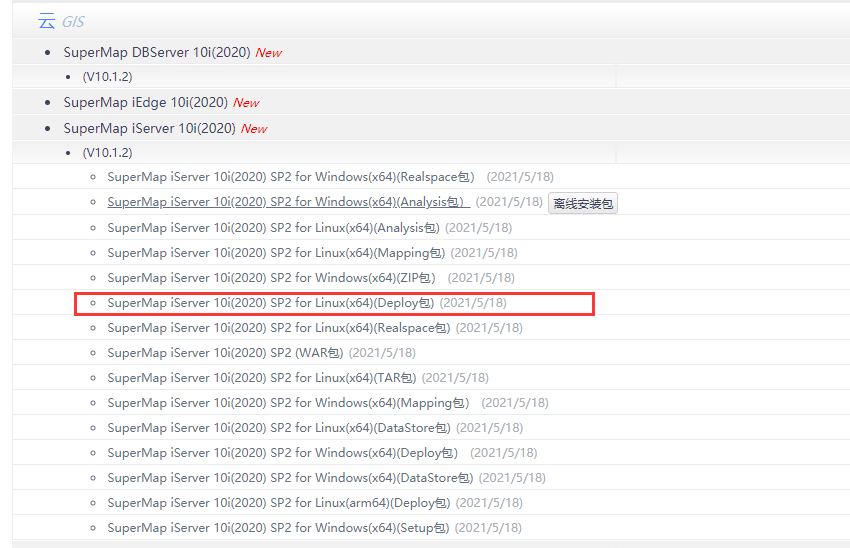
Task: Click date (2021/5/18) of Linux TAR package row
Action: [455, 378]
